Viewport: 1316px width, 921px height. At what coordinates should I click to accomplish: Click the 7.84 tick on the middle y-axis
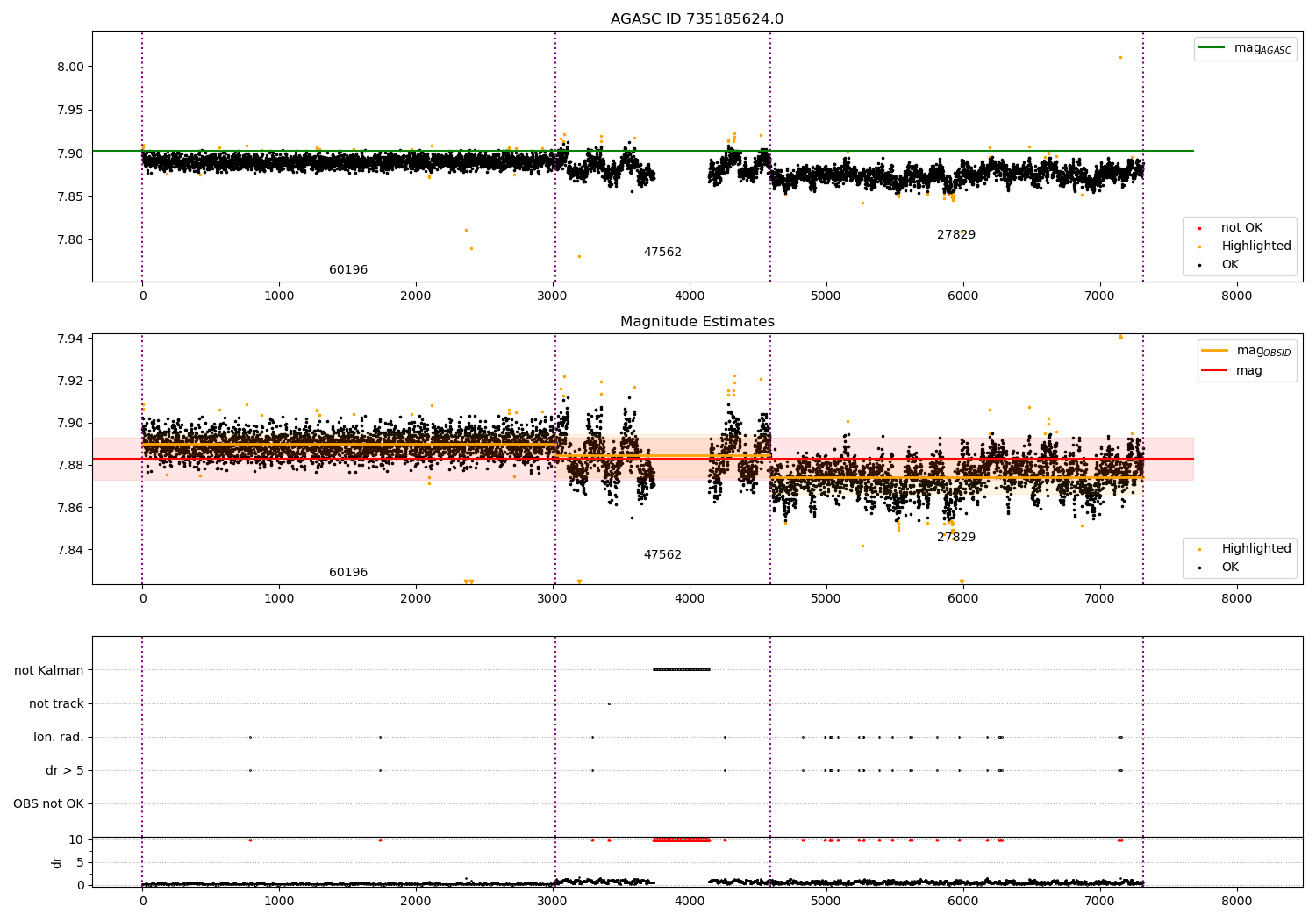70,551
